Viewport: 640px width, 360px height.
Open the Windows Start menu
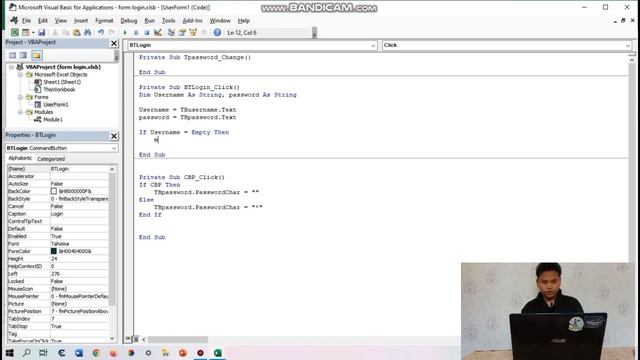(9, 353)
